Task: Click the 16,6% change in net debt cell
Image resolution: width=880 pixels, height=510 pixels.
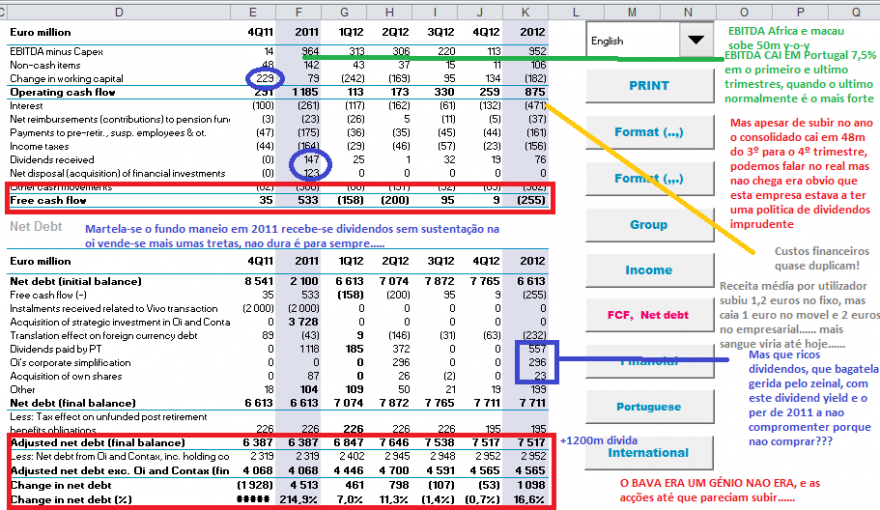Action: 529,499
